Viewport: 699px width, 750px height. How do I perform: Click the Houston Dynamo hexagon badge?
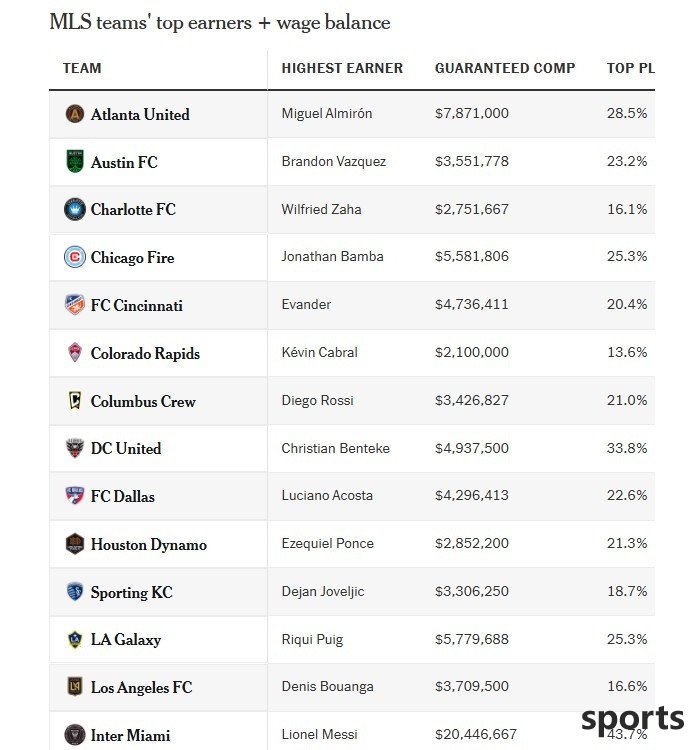pos(75,543)
